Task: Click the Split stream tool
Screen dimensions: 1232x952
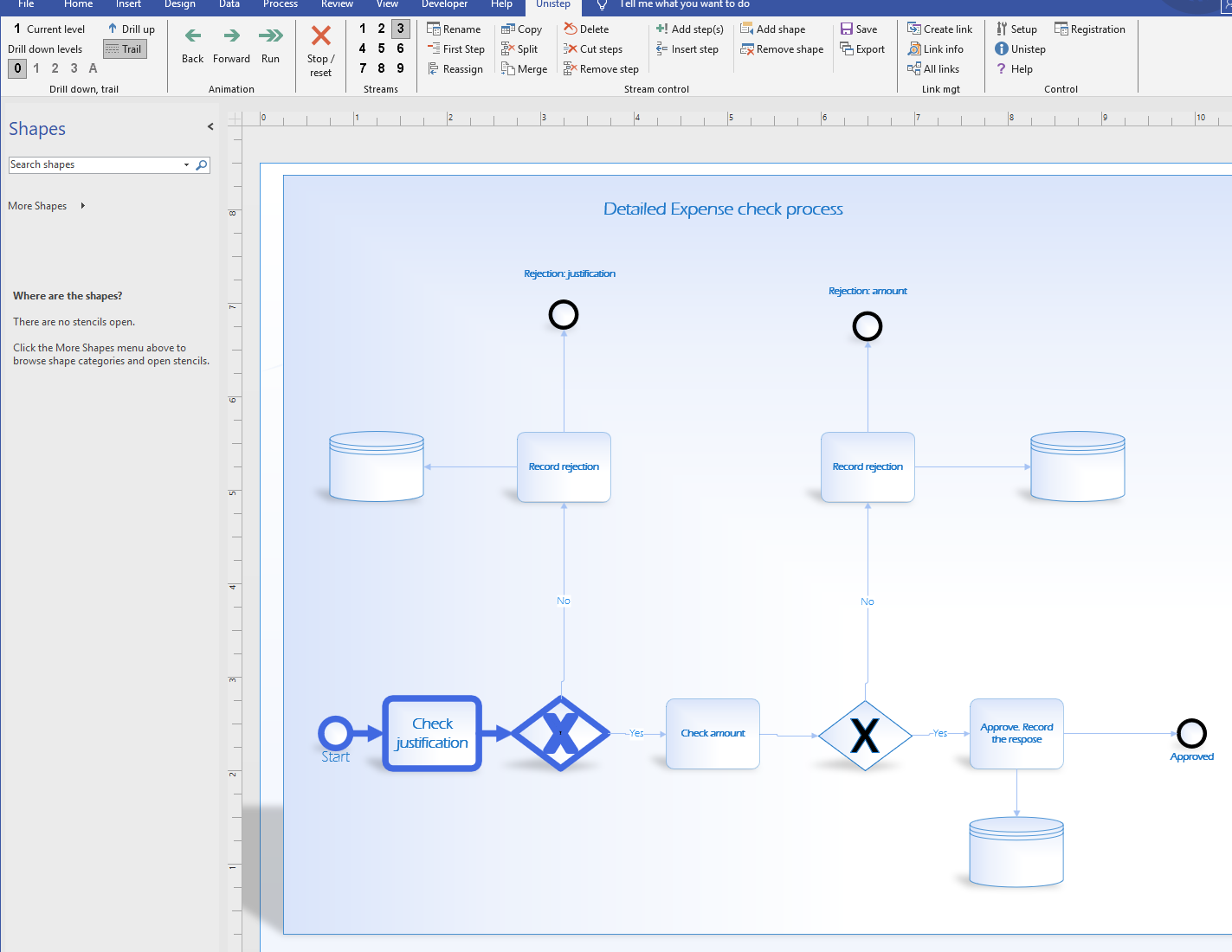Action: (x=519, y=49)
